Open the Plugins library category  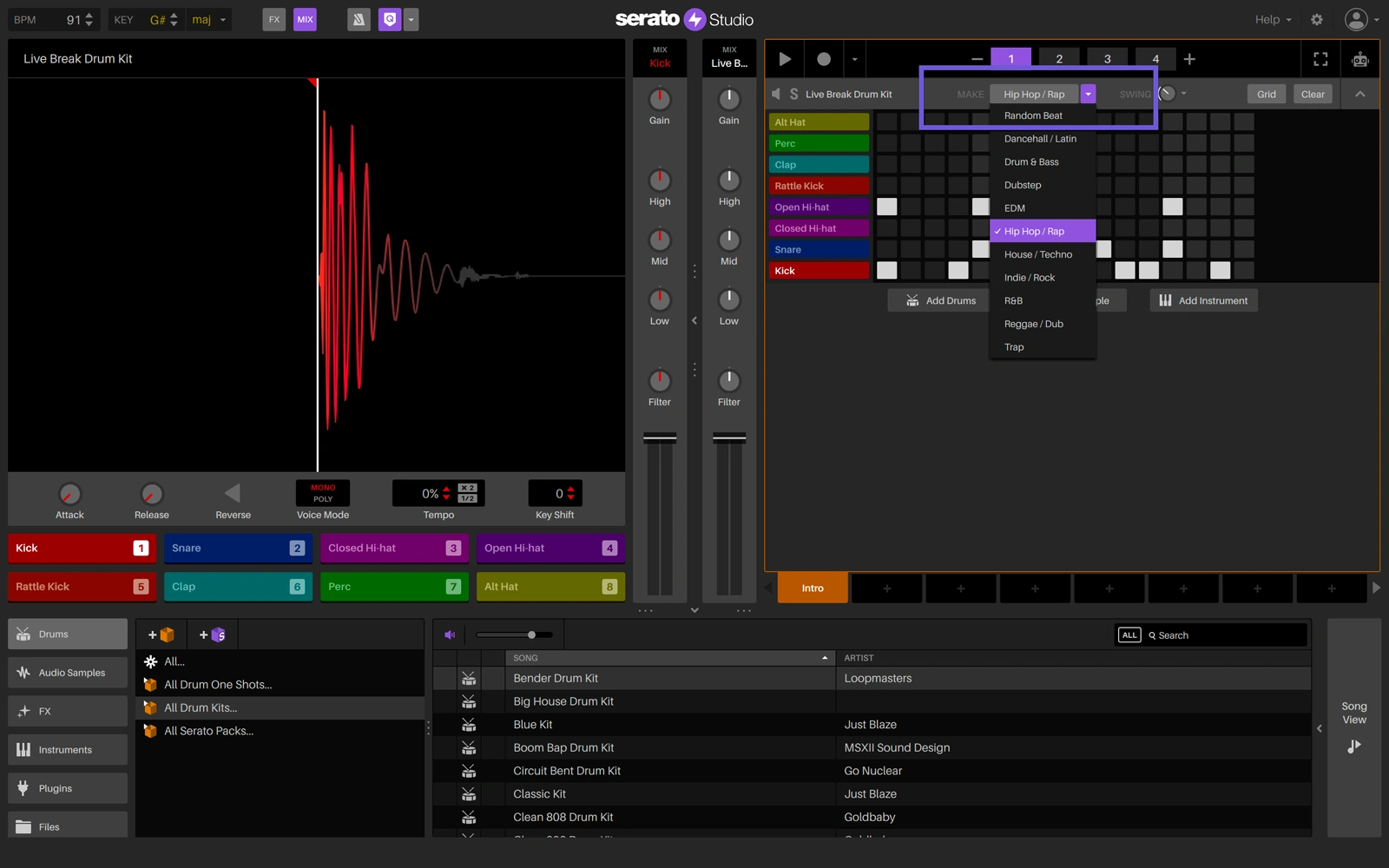pyautogui.click(x=68, y=788)
